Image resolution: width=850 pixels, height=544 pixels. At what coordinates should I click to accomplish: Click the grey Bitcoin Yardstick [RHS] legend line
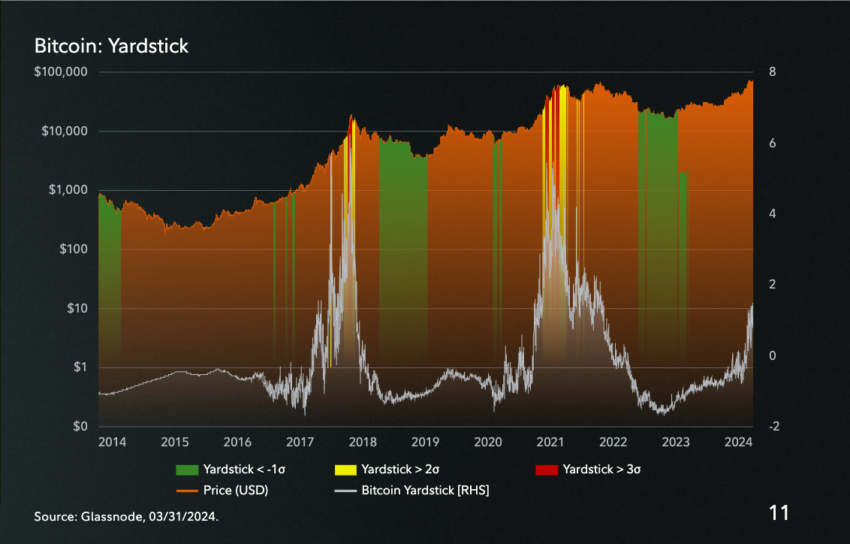coord(346,491)
